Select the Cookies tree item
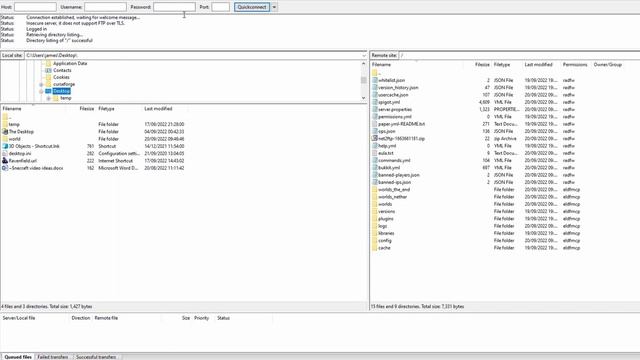Screen dimensions: 640x360 click(x=61, y=78)
